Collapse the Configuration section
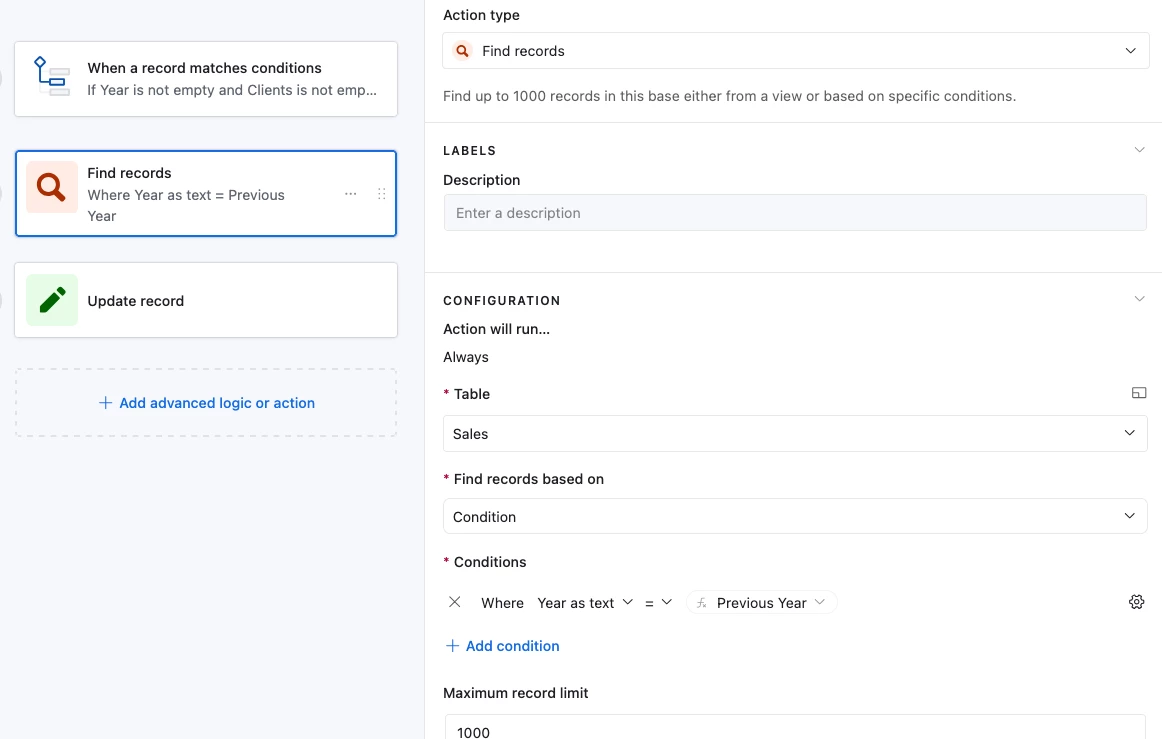 [x=1139, y=299]
